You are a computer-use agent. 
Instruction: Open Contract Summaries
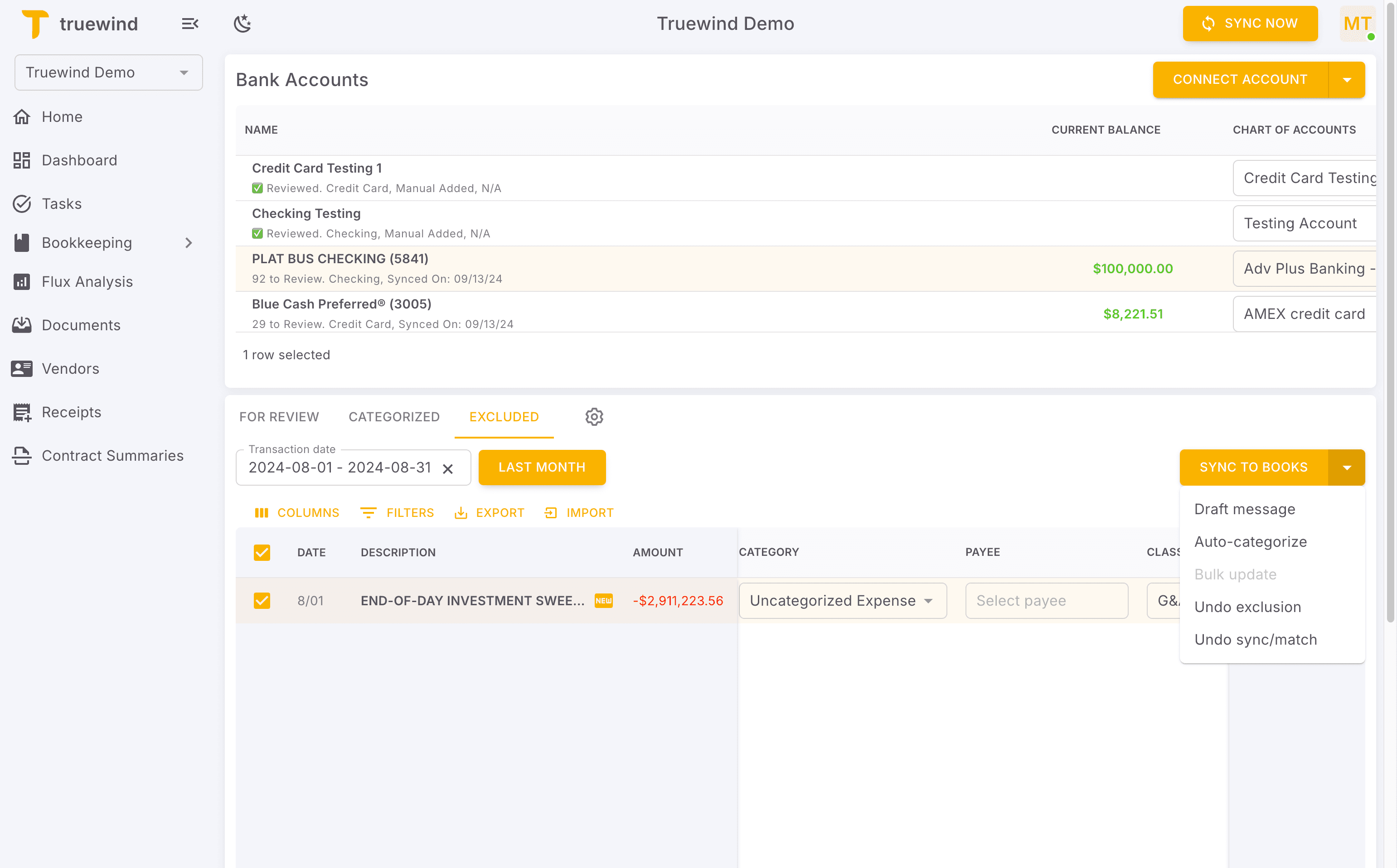(x=112, y=455)
